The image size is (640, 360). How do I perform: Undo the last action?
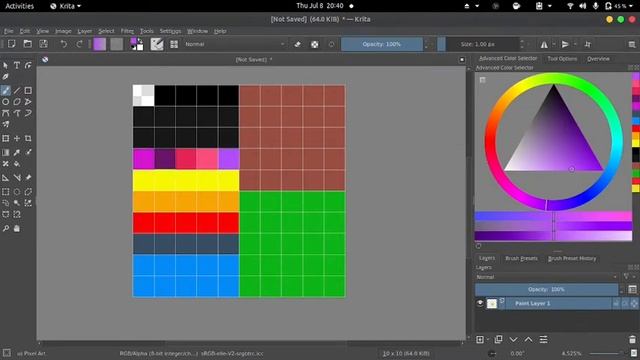pos(64,44)
